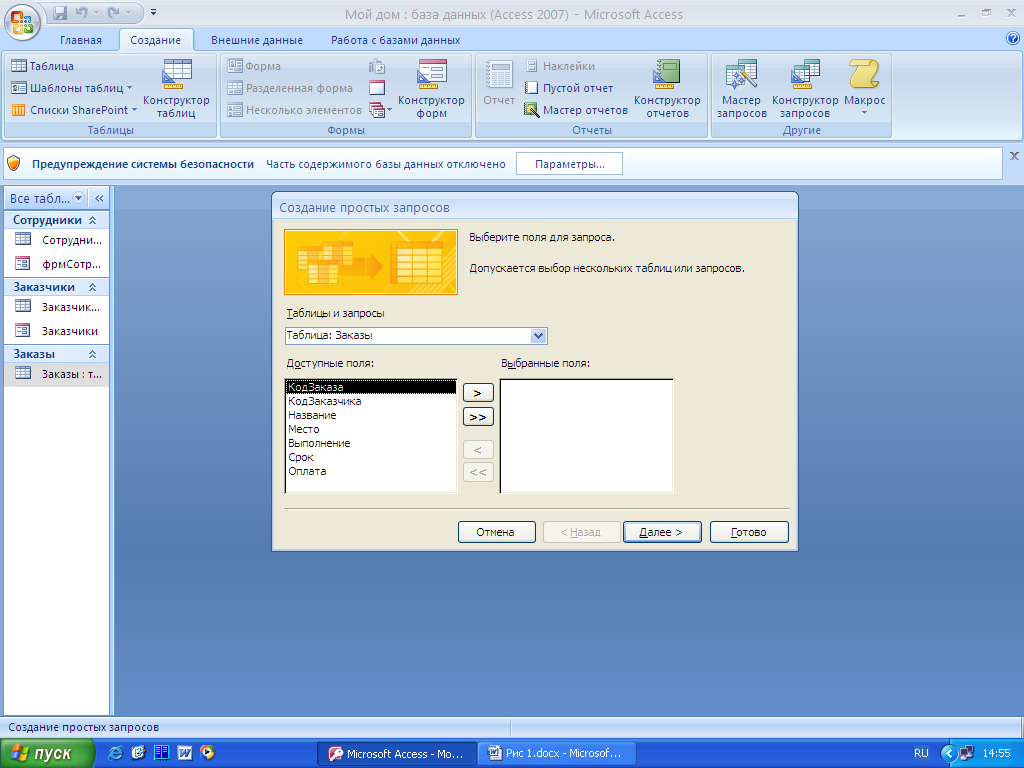This screenshot has width=1024, height=768.
Task: Select Название field
Action: click(x=371, y=415)
